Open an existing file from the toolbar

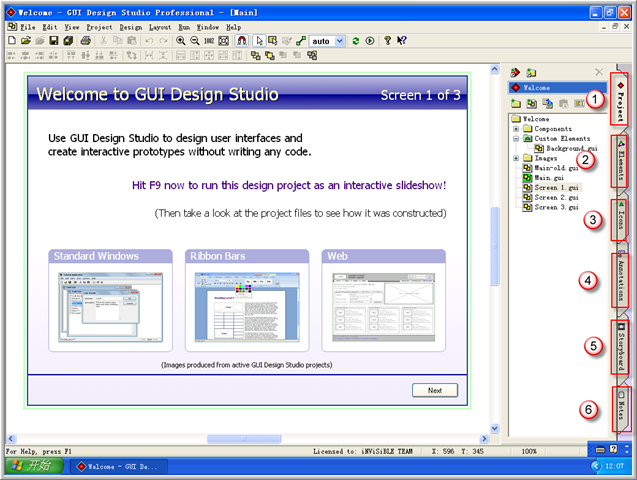pos(26,41)
